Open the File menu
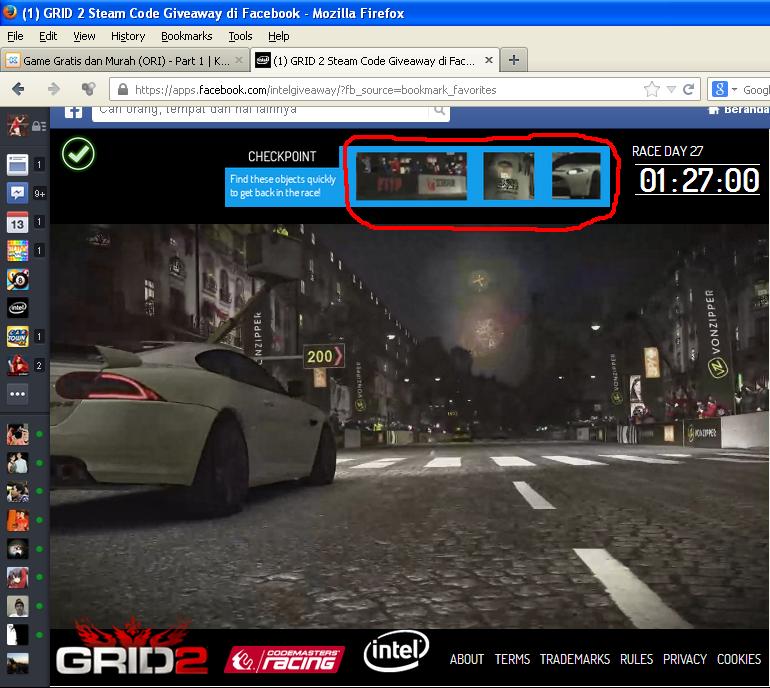Viewport: 770px width, 688px height. point(15,36)
